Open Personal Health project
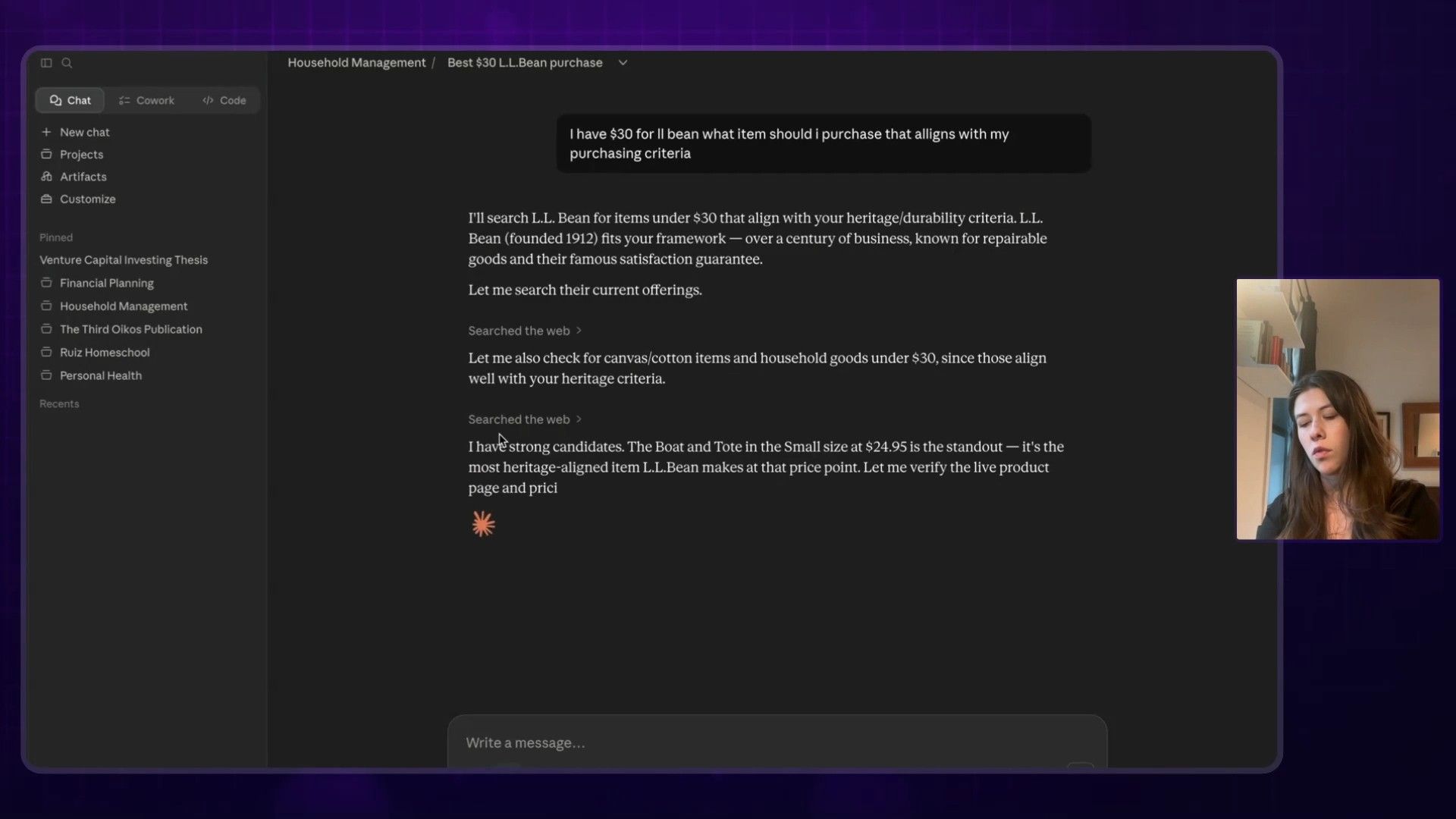Viewport: 1456px width, 819px height. 101,375
